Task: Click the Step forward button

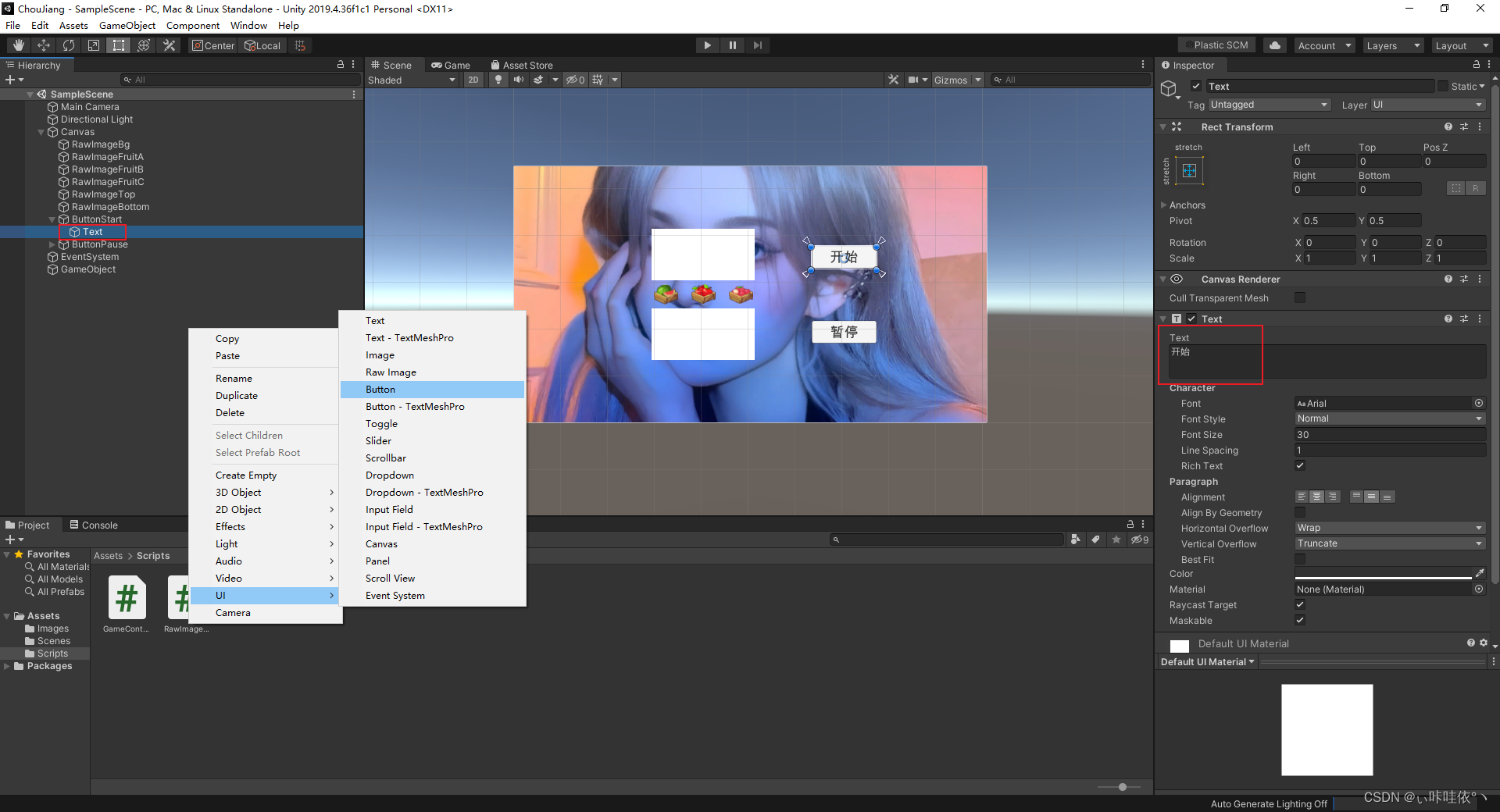Action: click(758, 45)
